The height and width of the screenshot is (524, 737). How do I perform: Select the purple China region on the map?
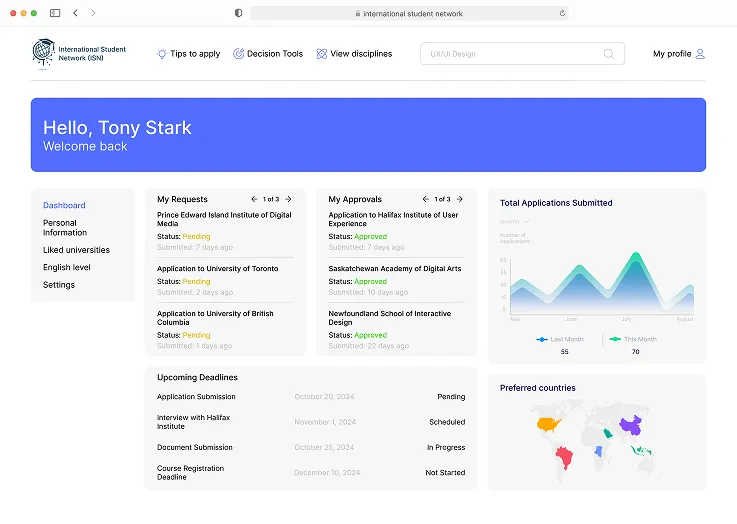point(628,424)
